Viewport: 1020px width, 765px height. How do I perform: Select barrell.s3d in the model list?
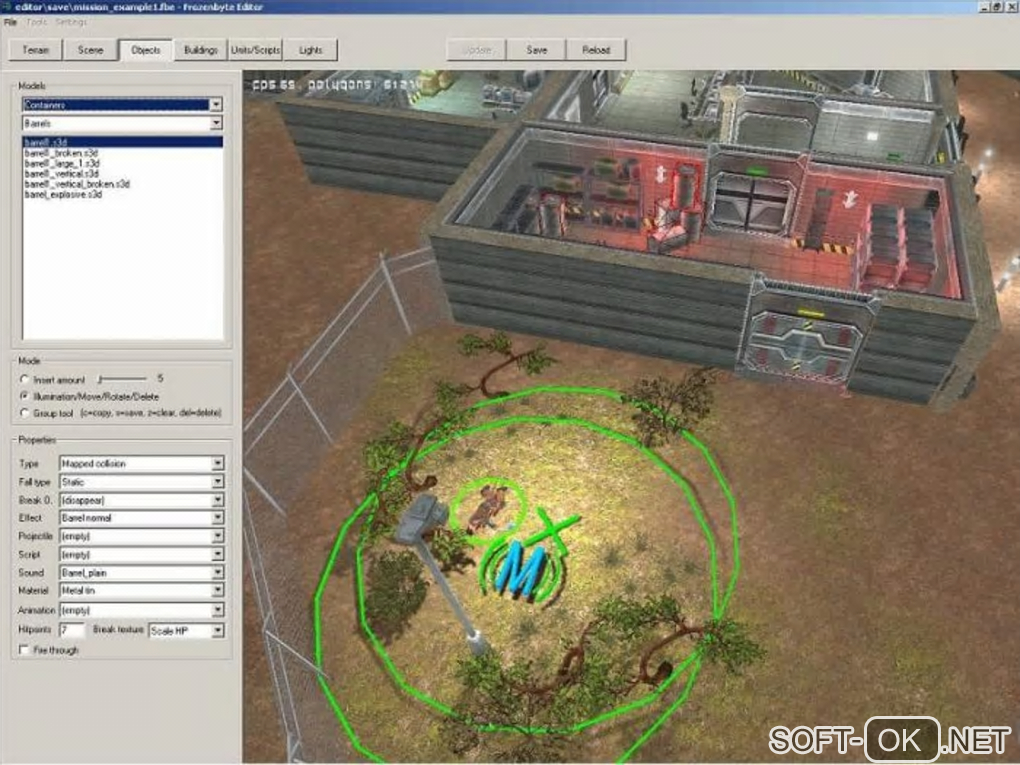pyautogui.click(x=122, y=142)
